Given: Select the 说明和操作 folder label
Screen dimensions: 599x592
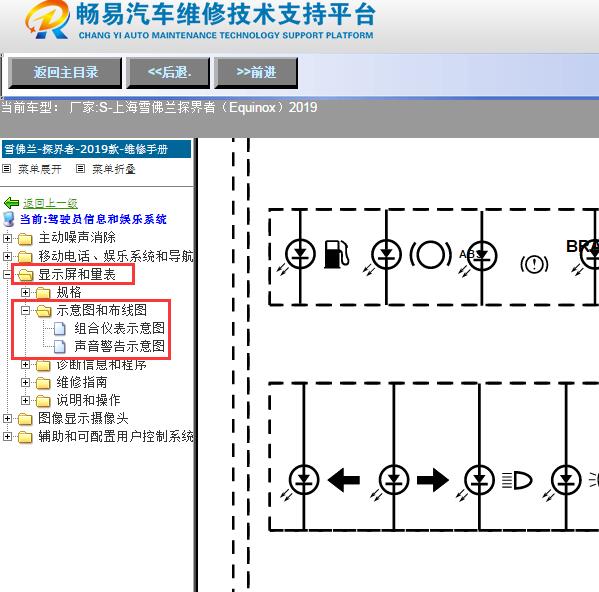Looking at the screenshot, I should [x=88, y=400].
